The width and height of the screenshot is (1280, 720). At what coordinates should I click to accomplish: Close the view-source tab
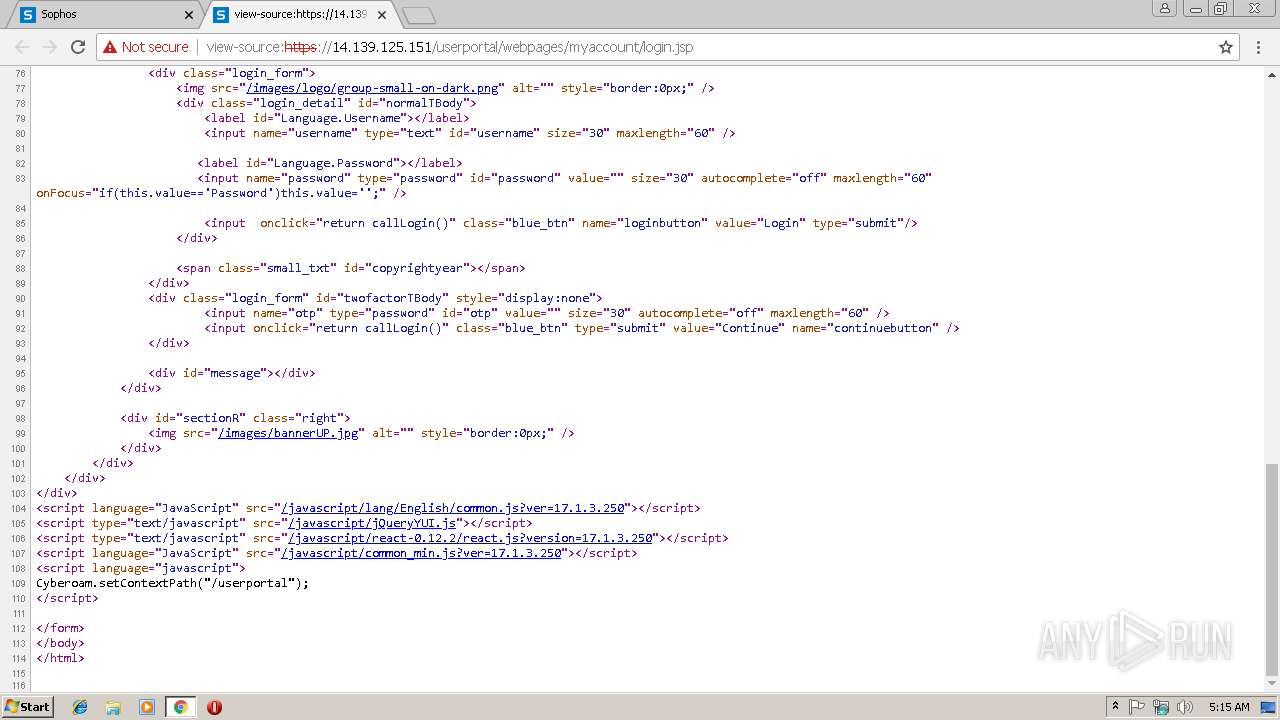381,15
